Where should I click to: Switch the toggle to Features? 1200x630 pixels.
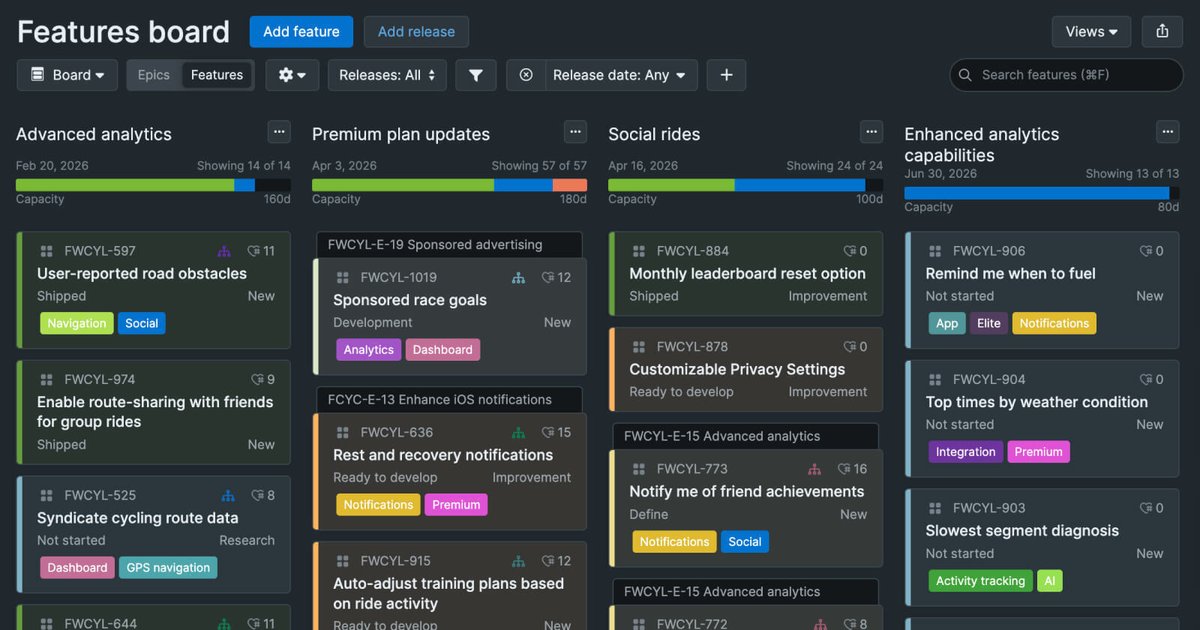217,75
